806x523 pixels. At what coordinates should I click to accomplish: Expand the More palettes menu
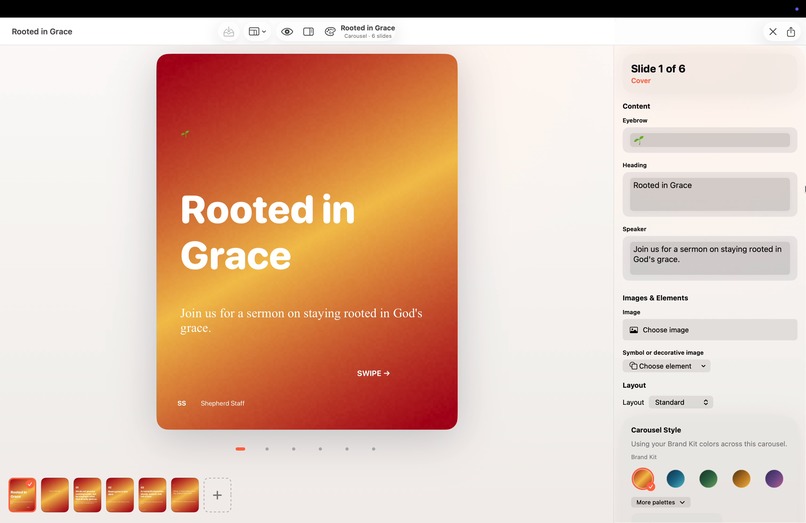pos(661,502)
